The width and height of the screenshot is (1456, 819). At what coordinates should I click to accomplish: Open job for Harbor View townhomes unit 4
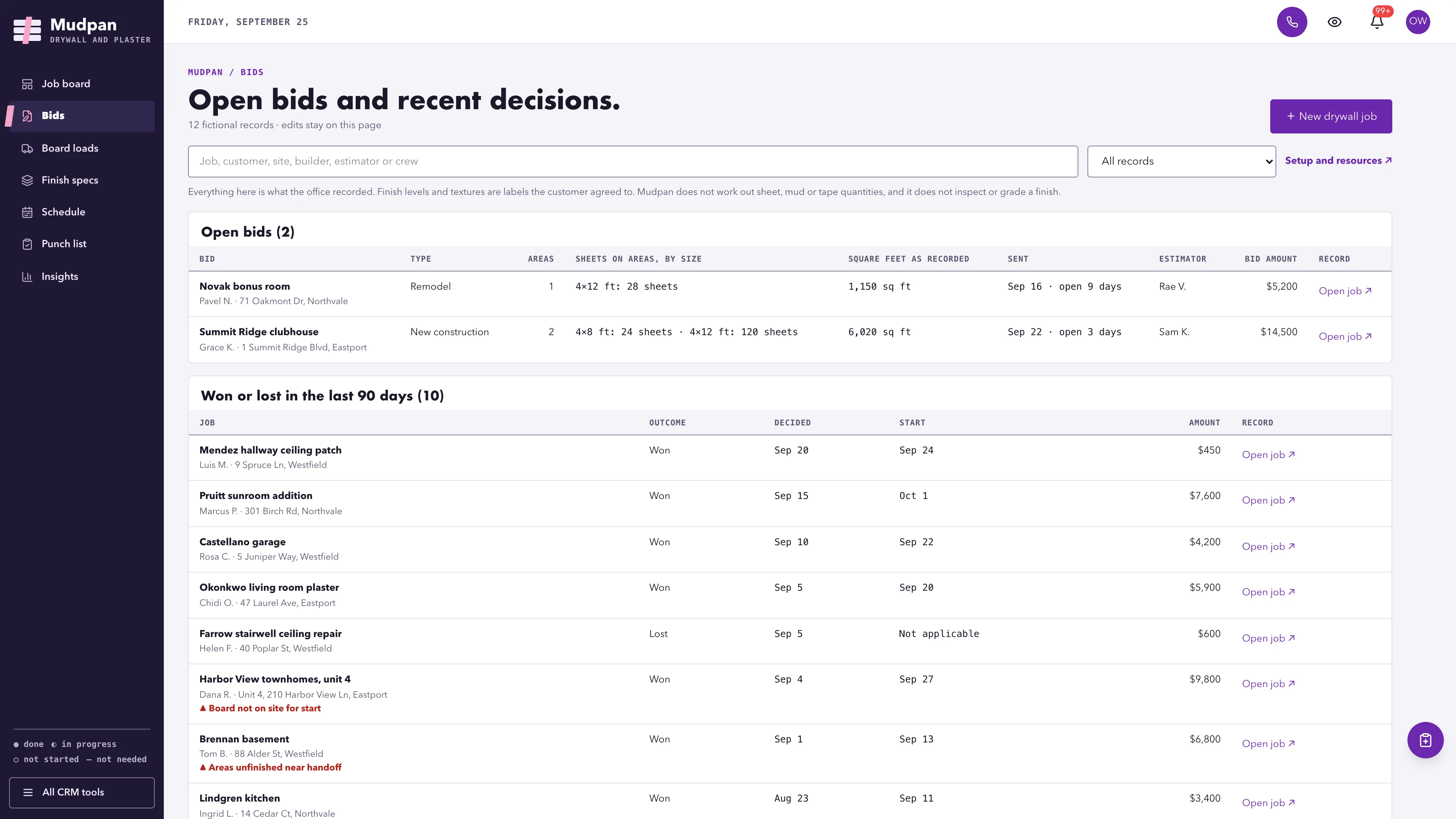1268,684
